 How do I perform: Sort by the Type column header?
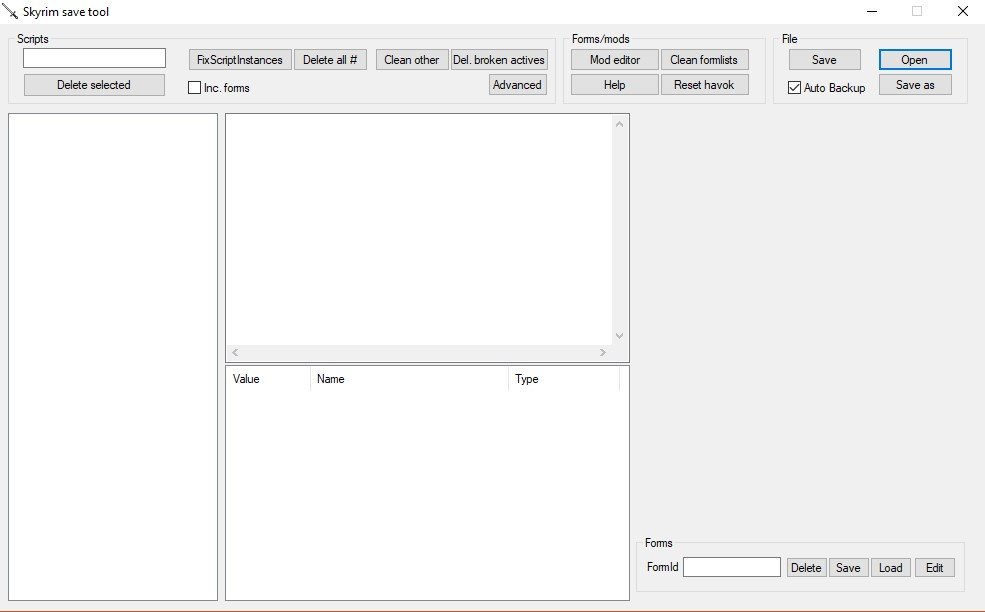pyautogui.click(x=564, y=379)
